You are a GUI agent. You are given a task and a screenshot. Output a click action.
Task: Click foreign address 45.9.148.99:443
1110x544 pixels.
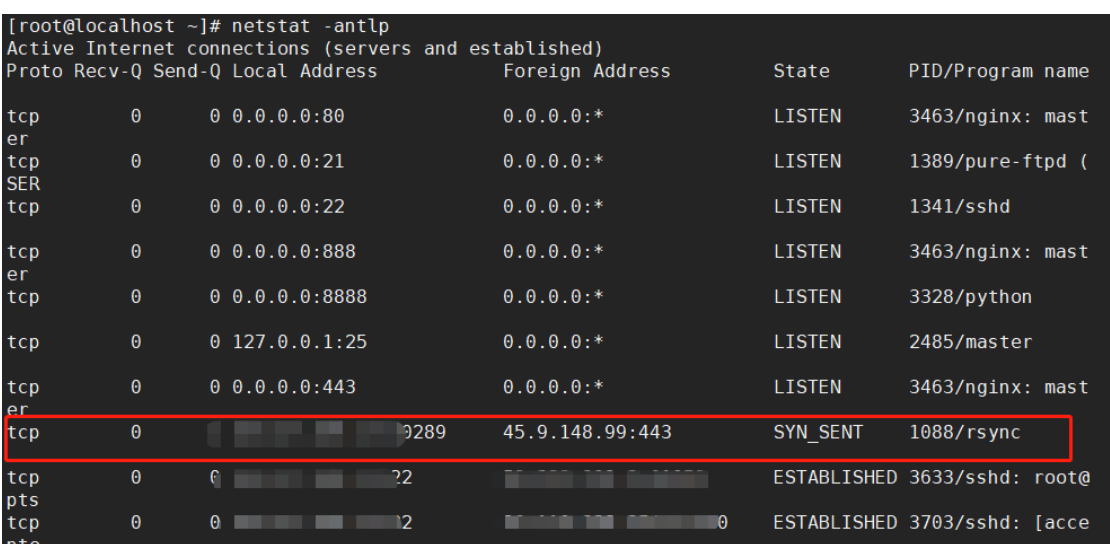[587, 433]
